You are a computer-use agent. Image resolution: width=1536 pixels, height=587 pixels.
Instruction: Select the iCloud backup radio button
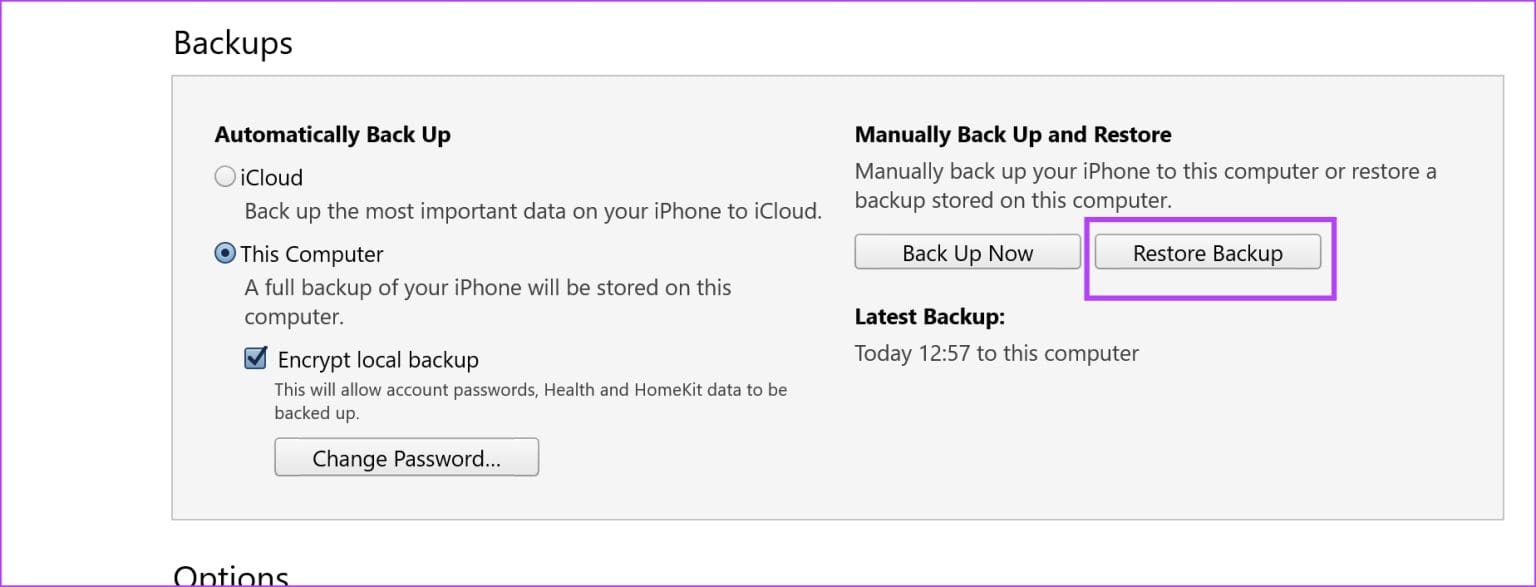click(x=224, y=177)
